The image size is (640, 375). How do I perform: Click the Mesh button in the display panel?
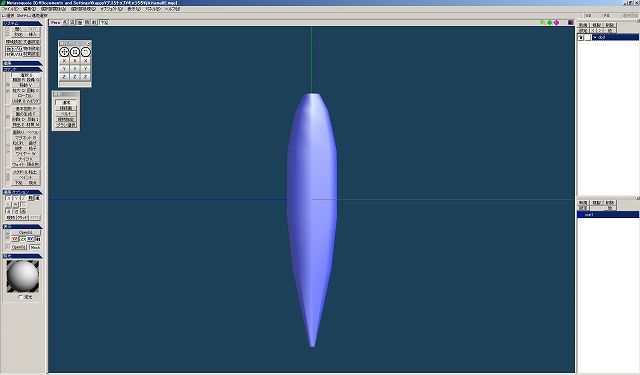[35, 247]
